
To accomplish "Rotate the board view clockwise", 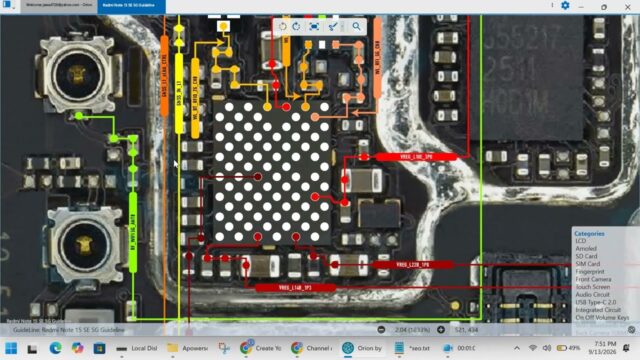I will point(296,27).
